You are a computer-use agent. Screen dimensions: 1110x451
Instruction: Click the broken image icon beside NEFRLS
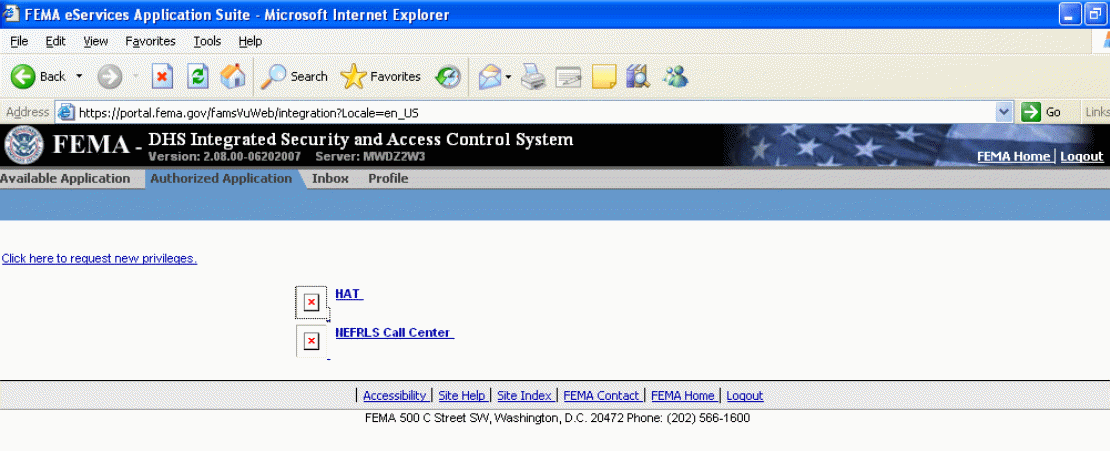point(311,341)
